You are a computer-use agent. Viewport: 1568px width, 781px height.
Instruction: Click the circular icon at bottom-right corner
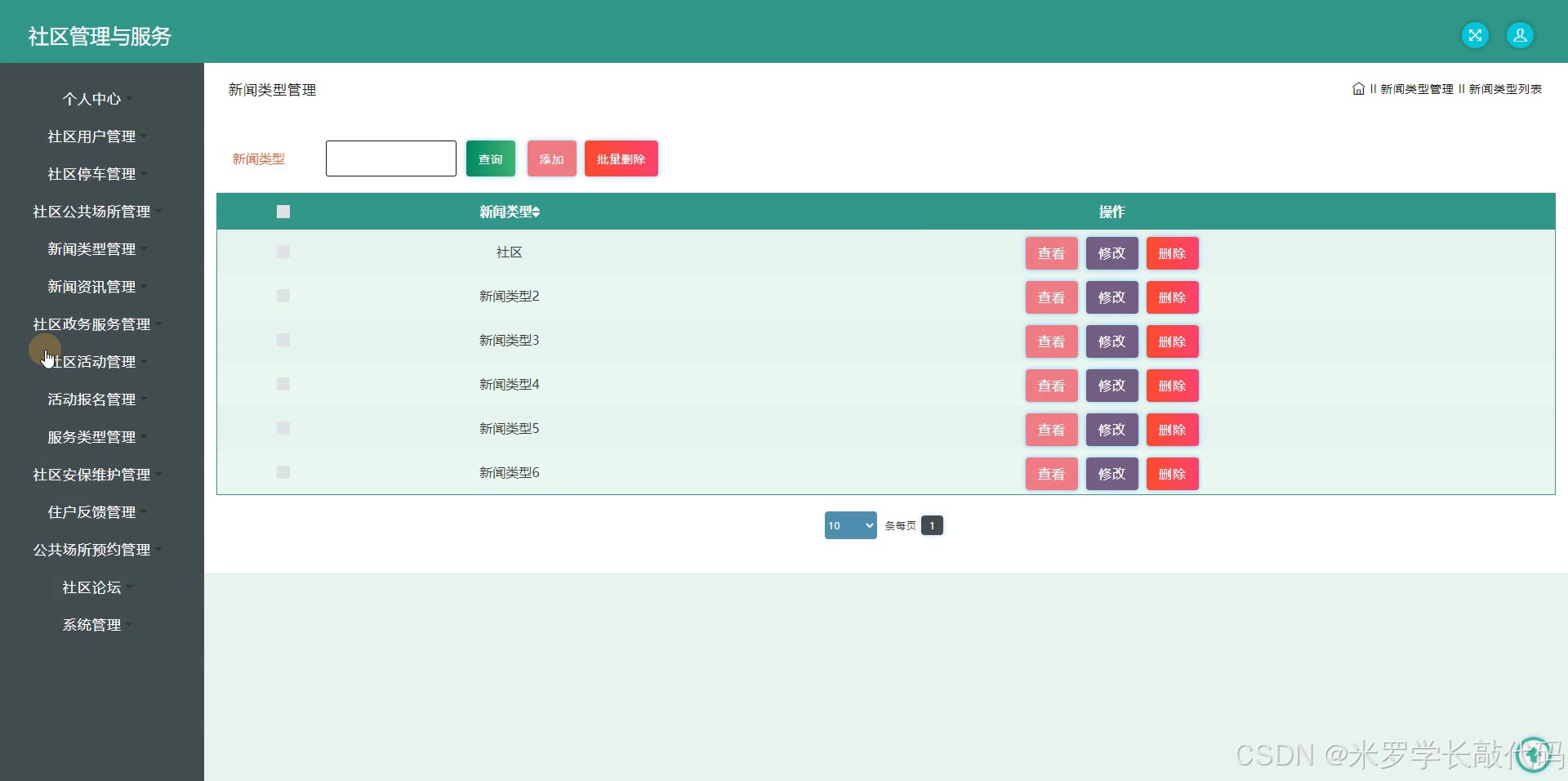click(1533, 754)
